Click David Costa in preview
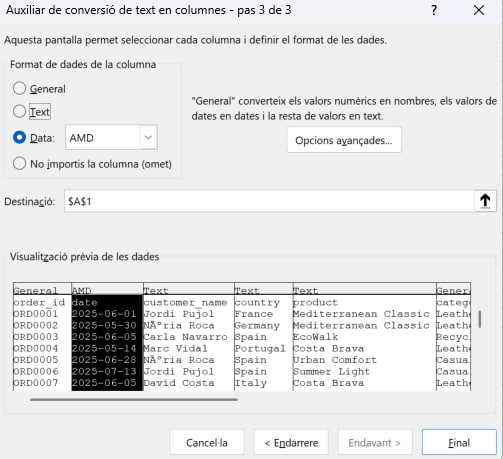Viewport: 503px width, 459px height. point(179,383)
